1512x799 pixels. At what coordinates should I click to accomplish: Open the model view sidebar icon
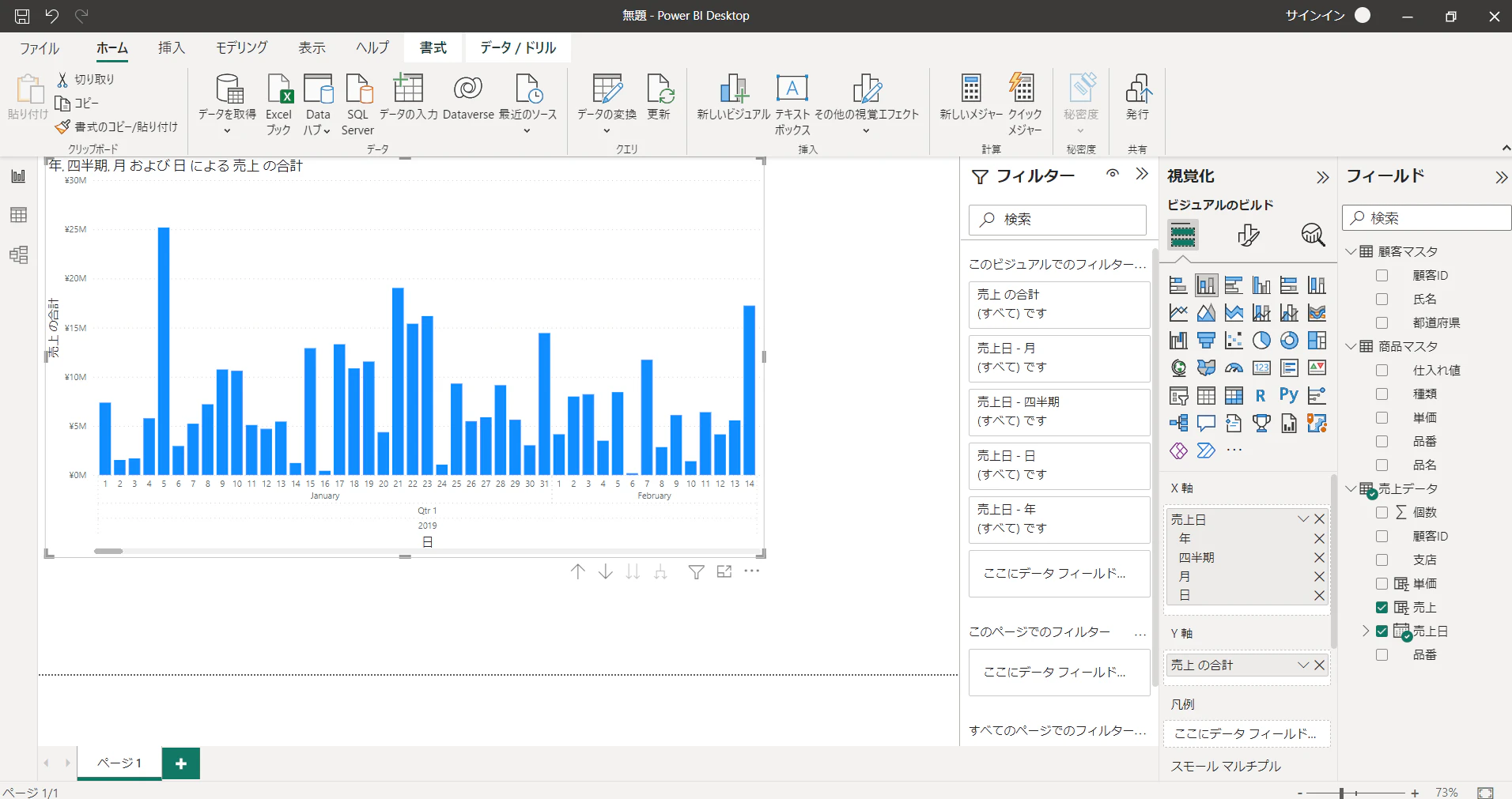[18, 254]
